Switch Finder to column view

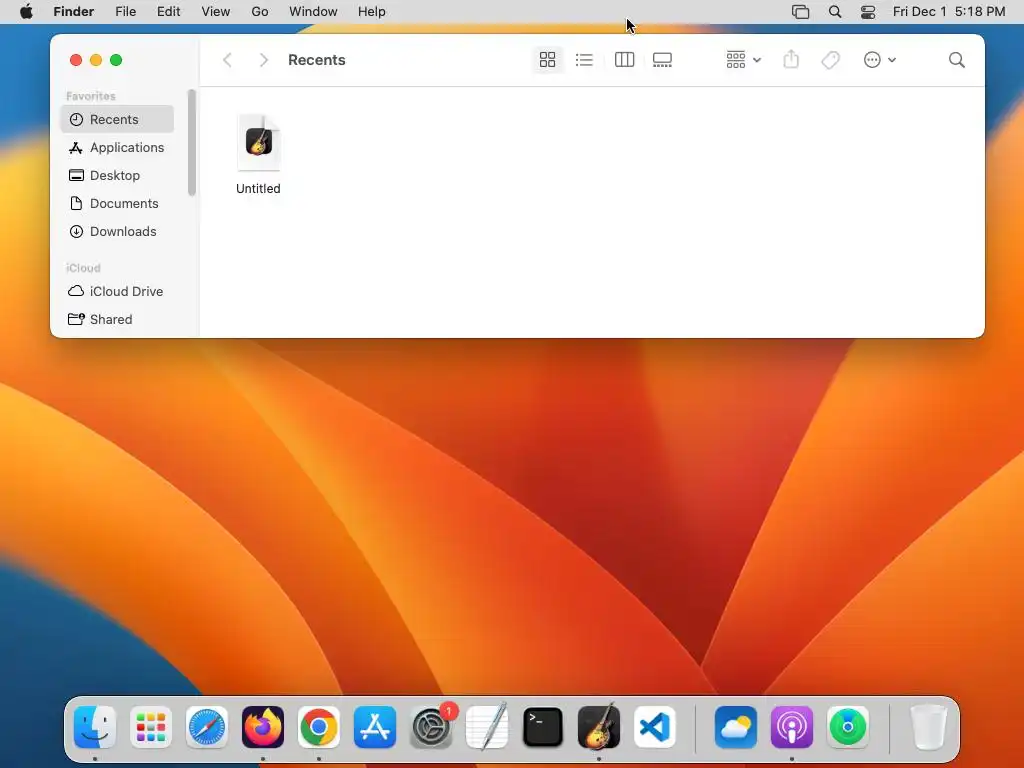click(624, 60)
